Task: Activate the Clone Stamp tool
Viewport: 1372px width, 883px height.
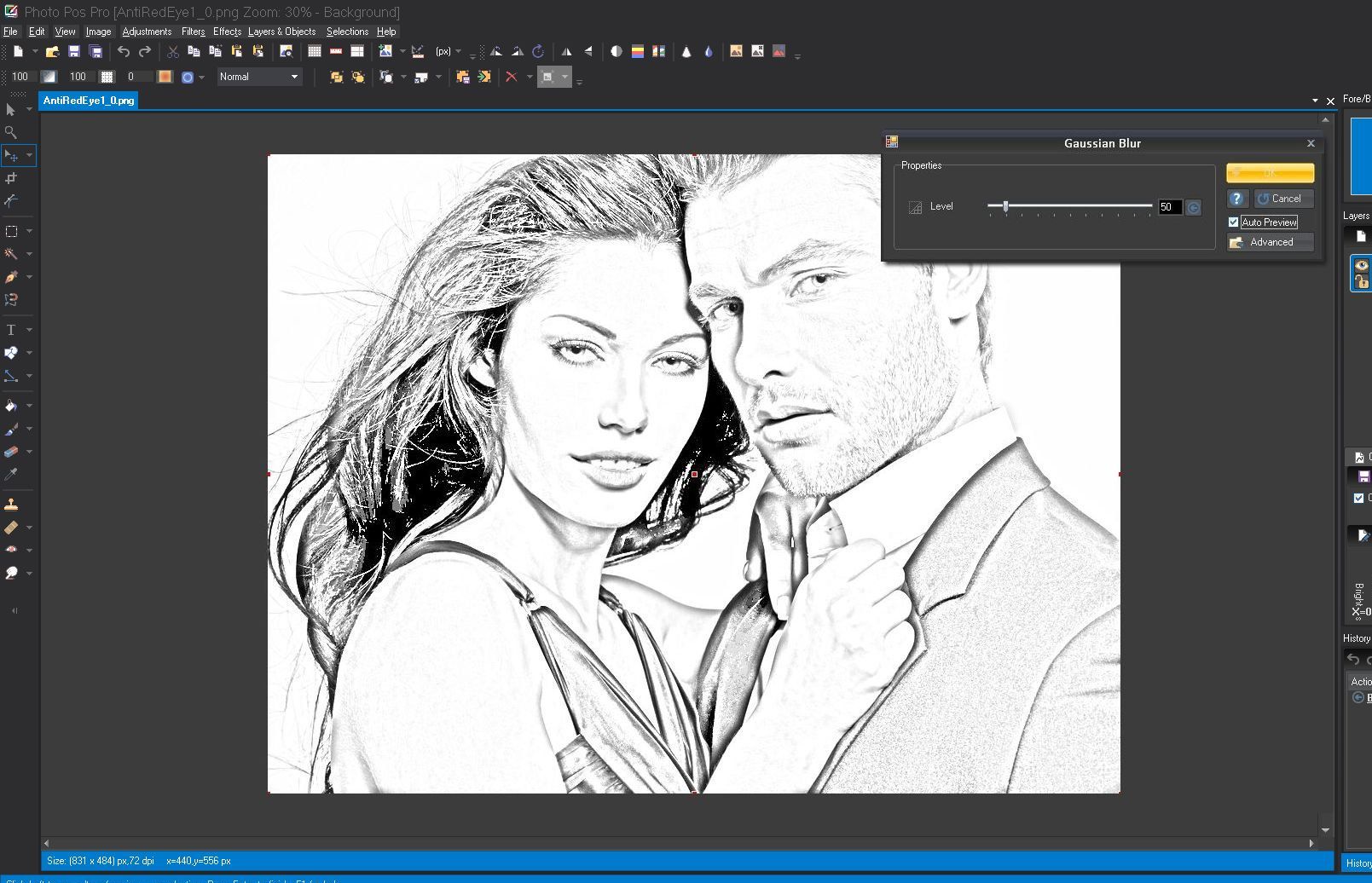Action: (x=11, y=505)
